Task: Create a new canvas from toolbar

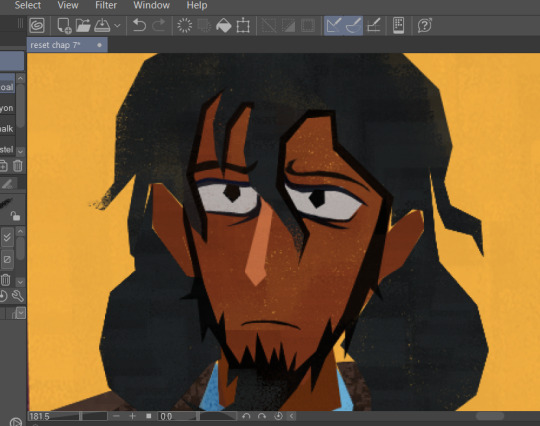Action: (x=64, y=25)
